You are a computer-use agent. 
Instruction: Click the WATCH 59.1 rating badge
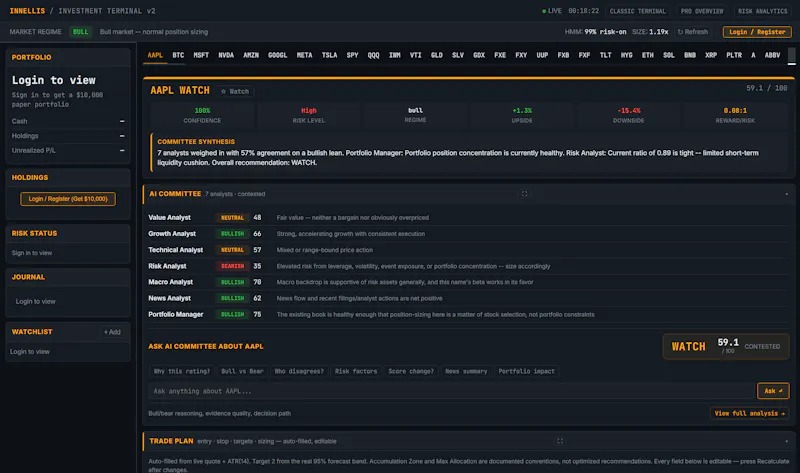pos(726,346)
